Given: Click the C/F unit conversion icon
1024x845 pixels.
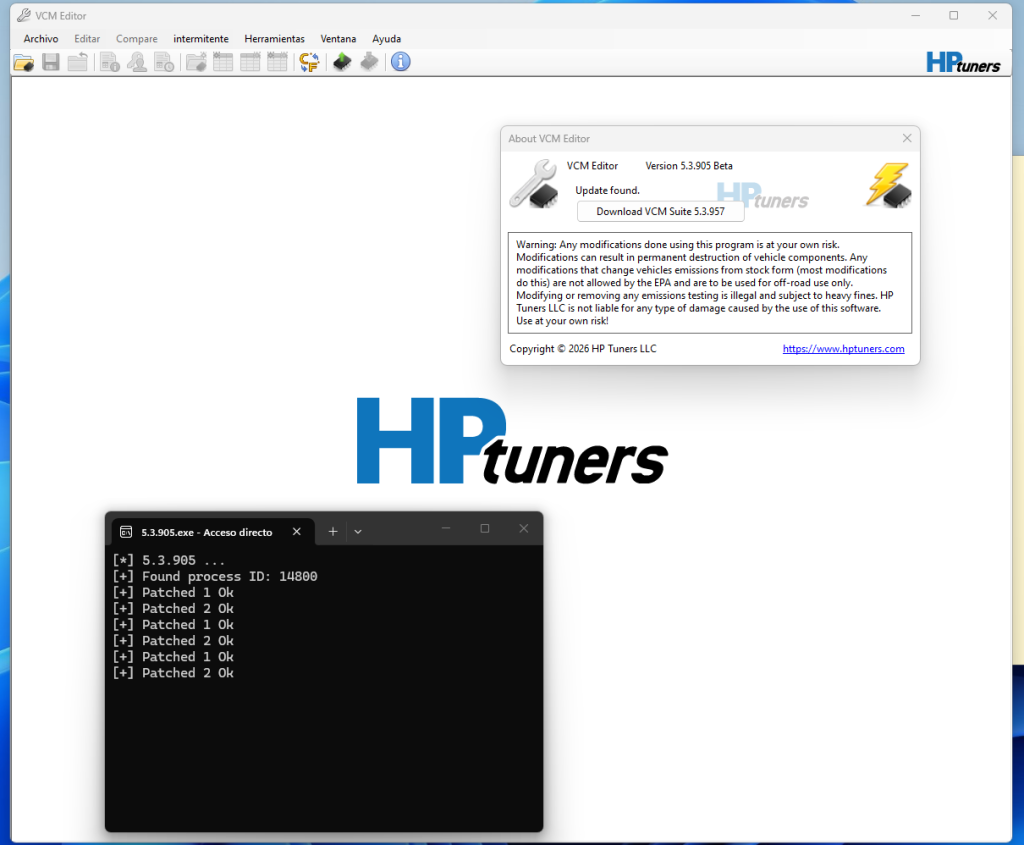Looking at the screenshot, I should [x=309, y=62].
